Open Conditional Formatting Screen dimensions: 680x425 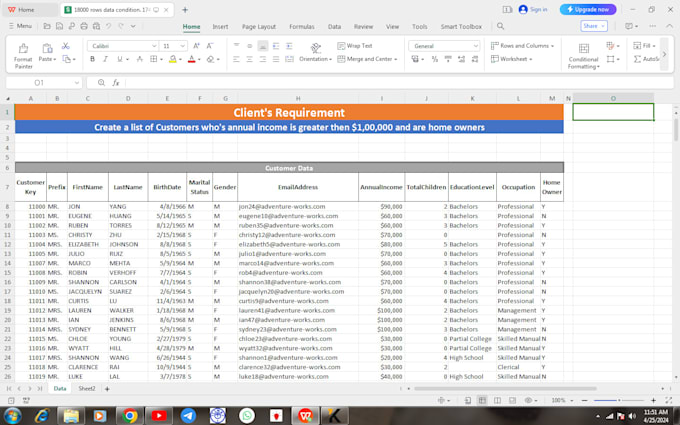click(583, 56)
